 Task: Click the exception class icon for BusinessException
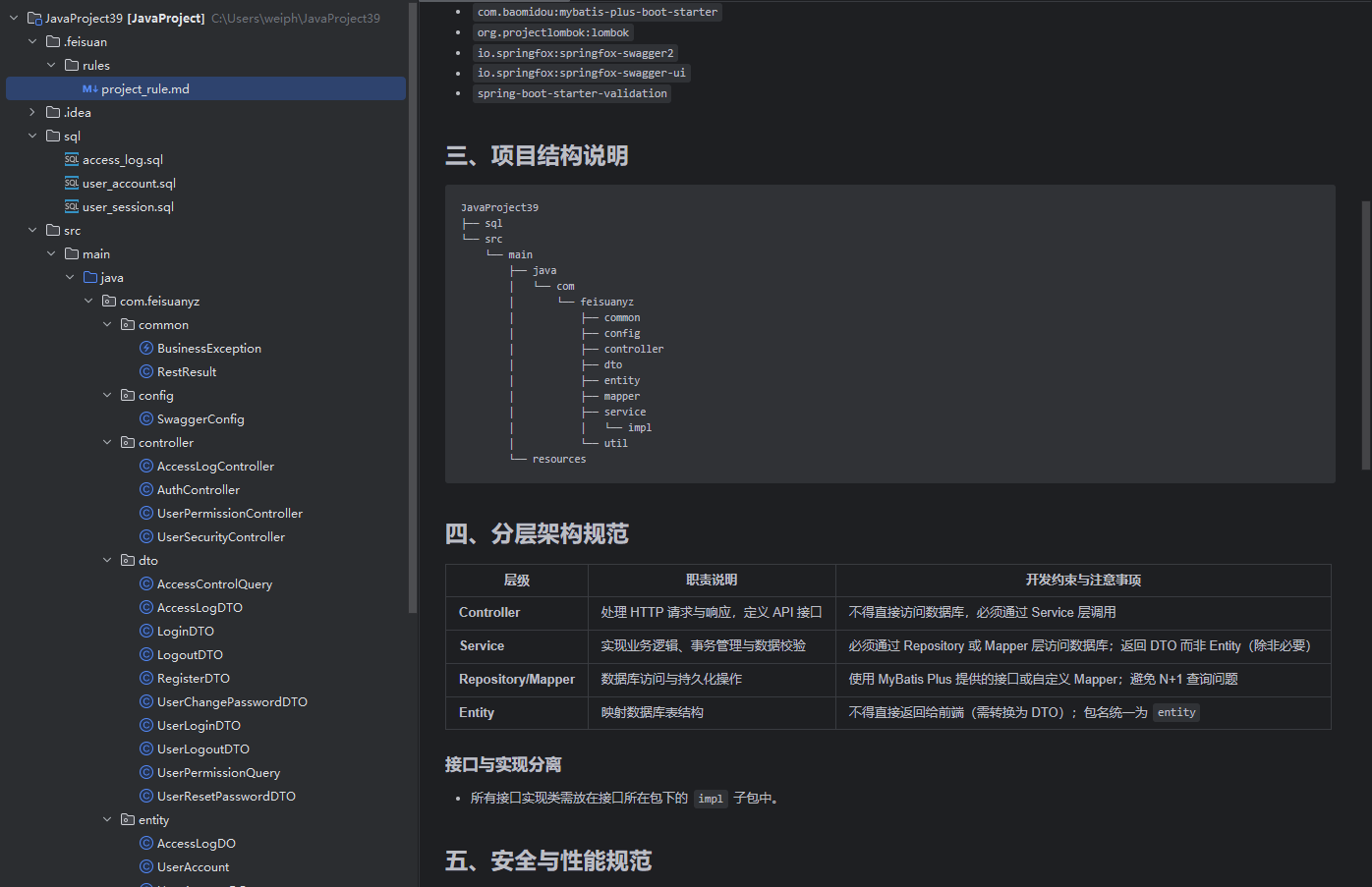[x=146, y=349]
